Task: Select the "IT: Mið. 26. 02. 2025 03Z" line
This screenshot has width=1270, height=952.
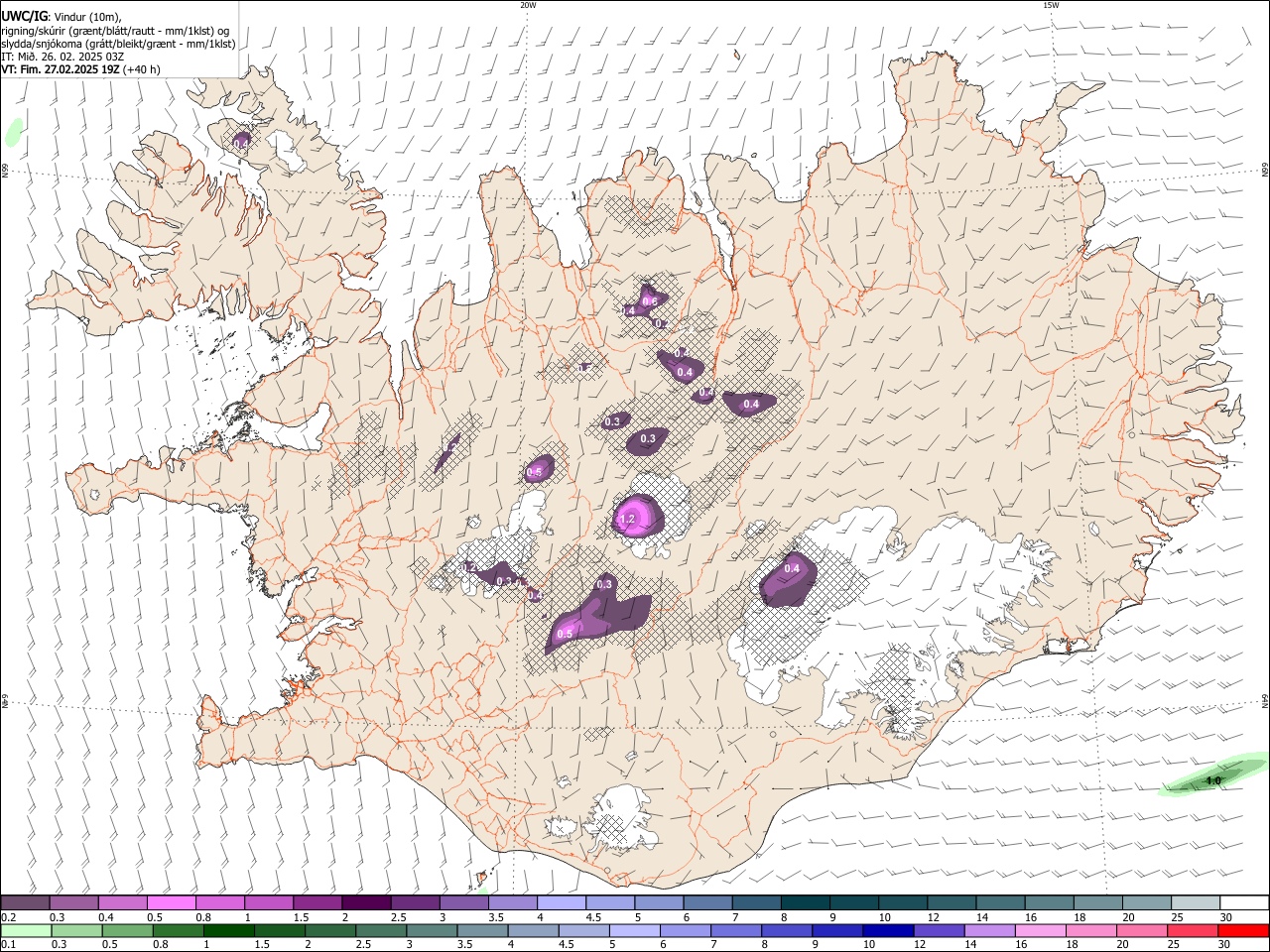Action: 63,57
